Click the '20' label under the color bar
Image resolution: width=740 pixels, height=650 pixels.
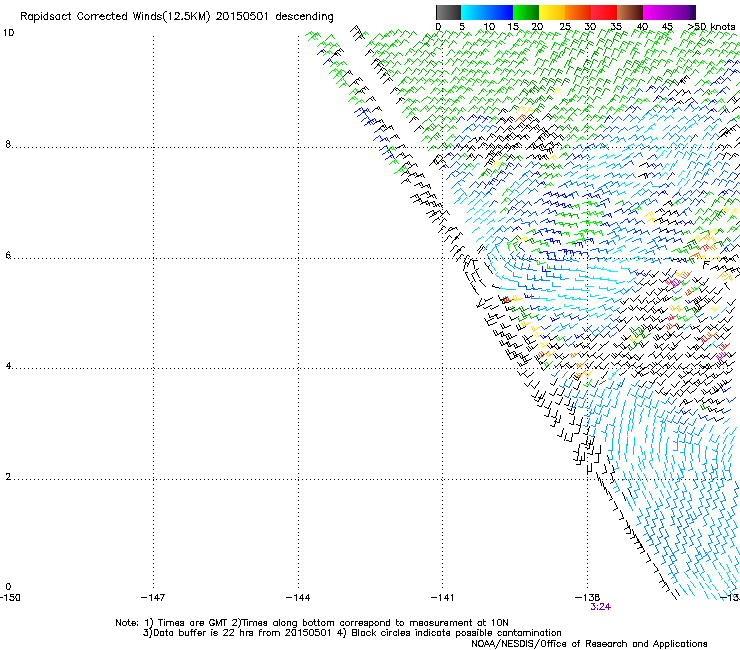click(537, 27)
